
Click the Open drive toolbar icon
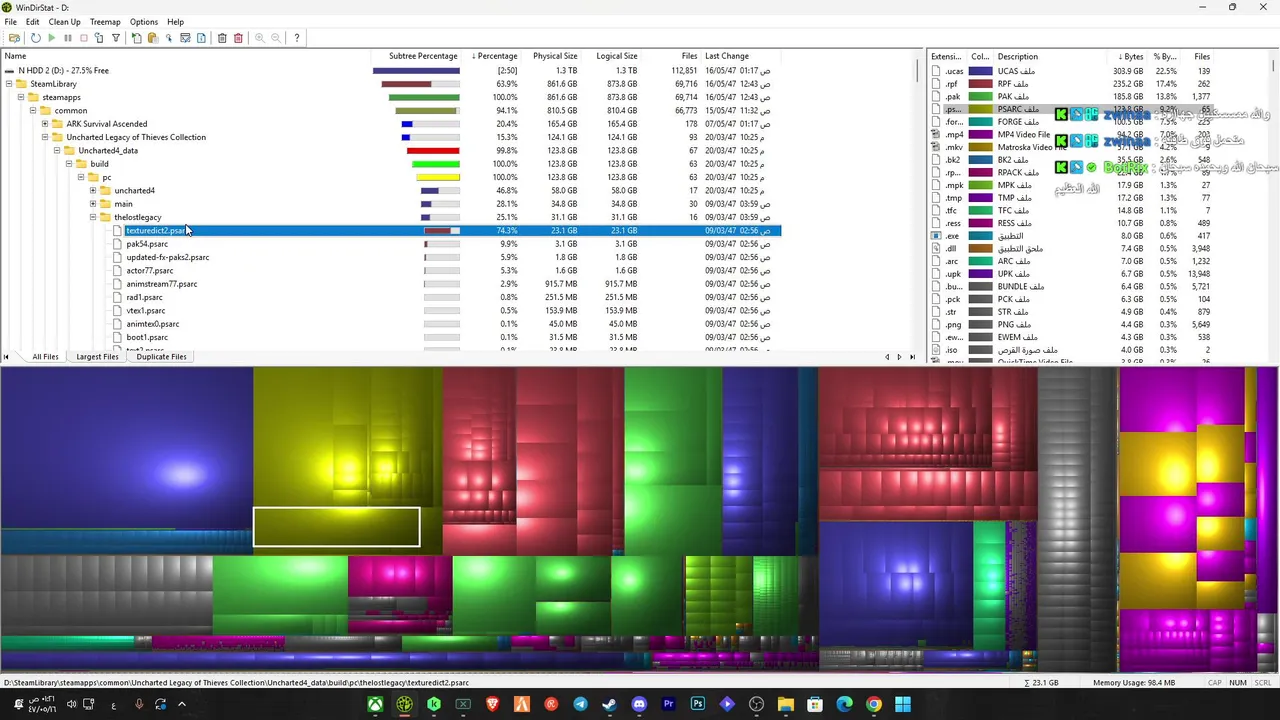click(14, 38)
